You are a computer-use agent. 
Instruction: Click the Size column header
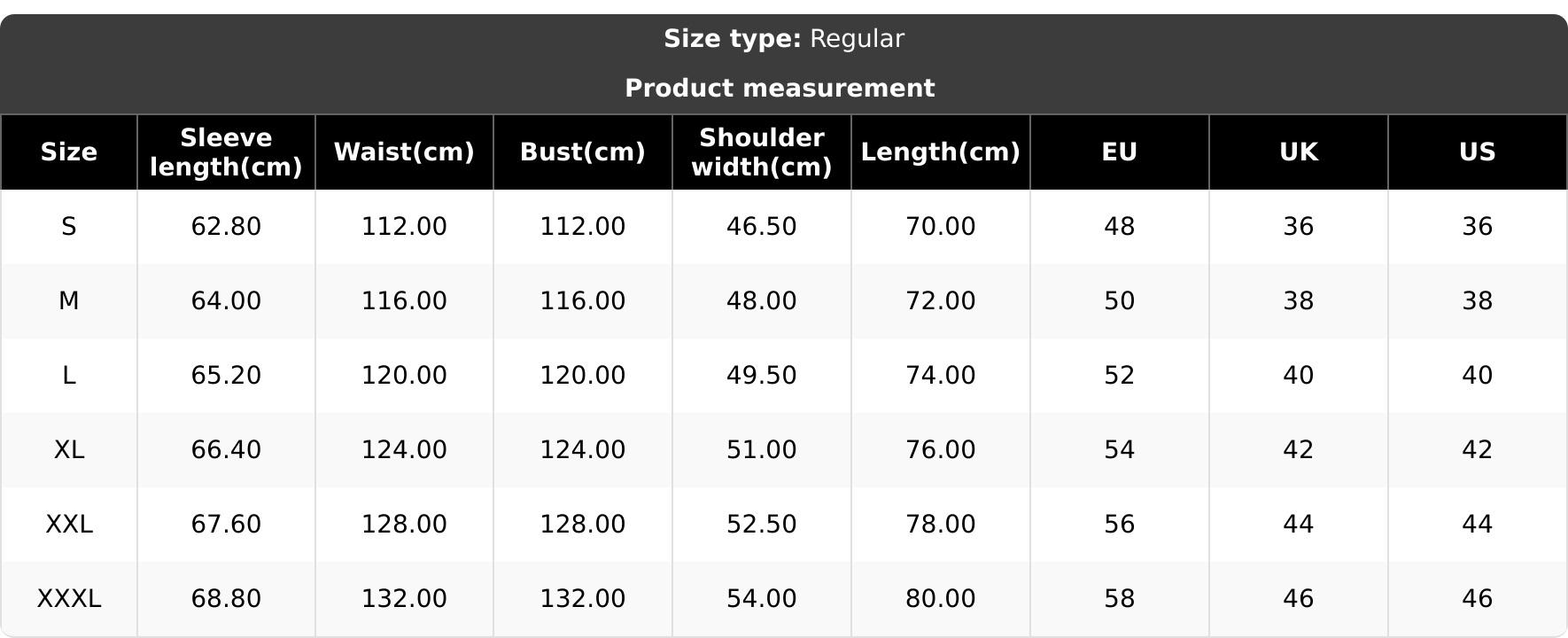point(69,152)
